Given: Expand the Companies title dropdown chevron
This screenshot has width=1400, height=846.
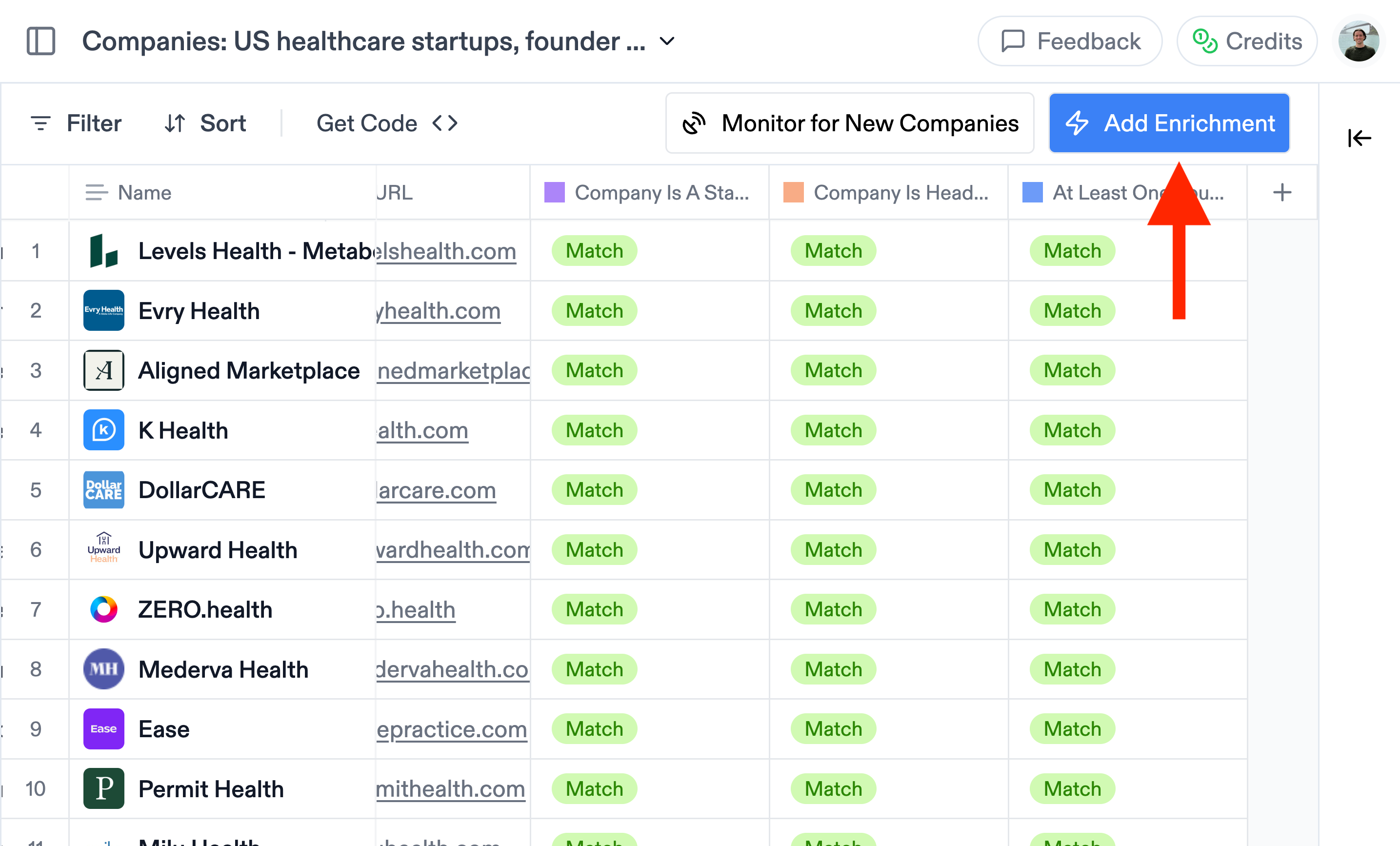Looking at the screenshot, I should pos(667,41).
